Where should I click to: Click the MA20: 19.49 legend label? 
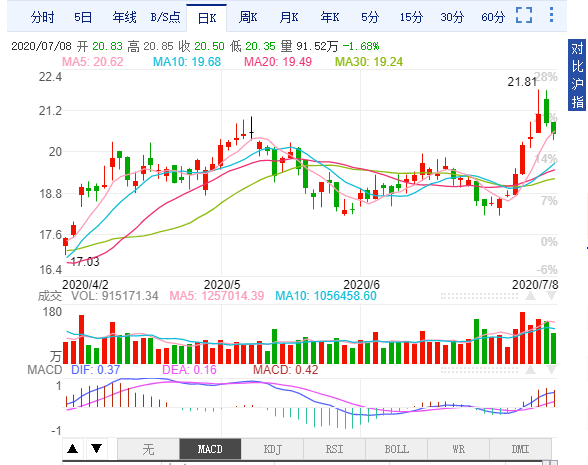[278, 62]
